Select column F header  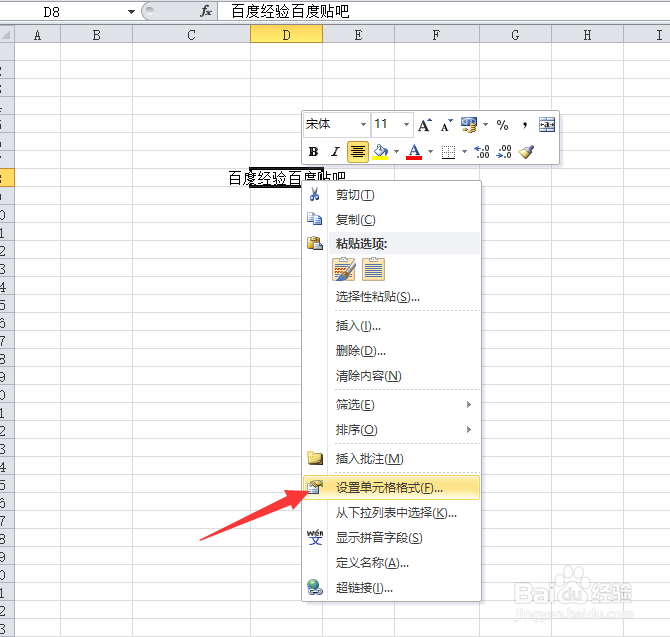(437, 35)
